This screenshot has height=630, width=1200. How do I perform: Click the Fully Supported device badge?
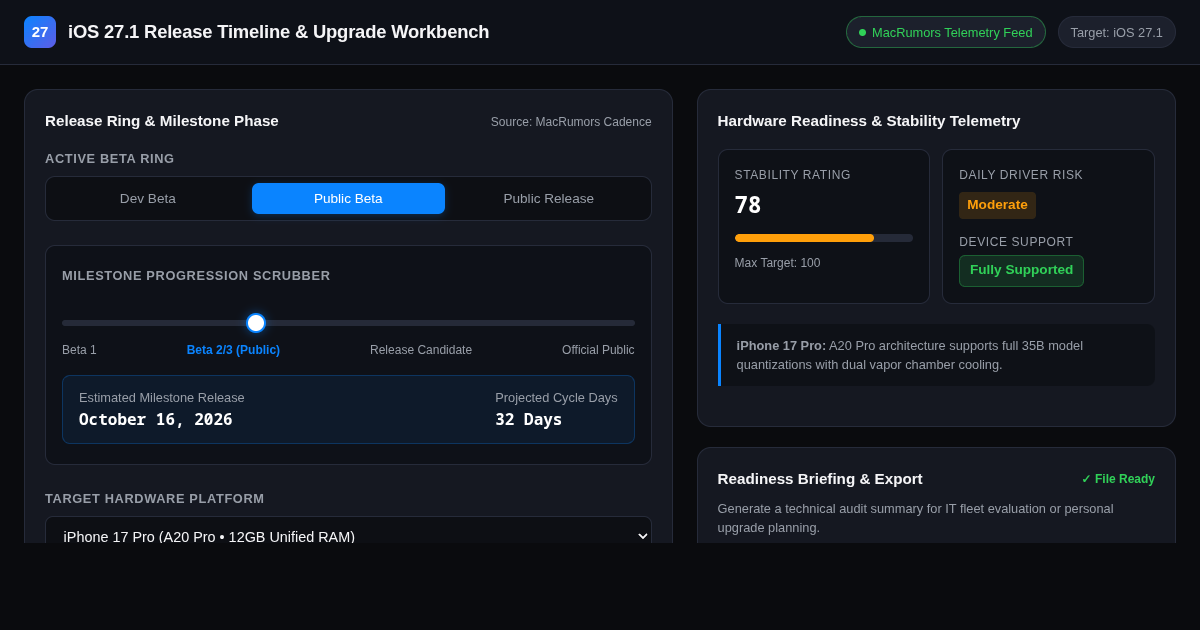(x=1021, y=270)
